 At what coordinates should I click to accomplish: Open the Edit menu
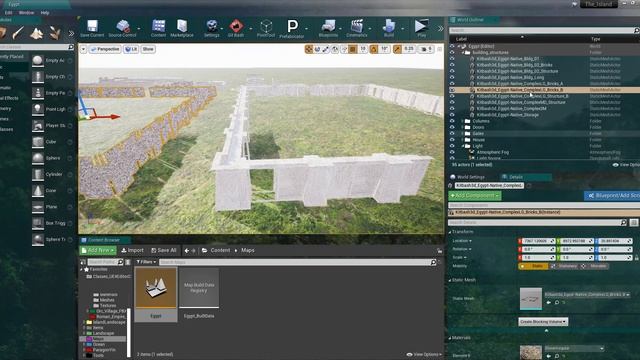click(8, 13)
